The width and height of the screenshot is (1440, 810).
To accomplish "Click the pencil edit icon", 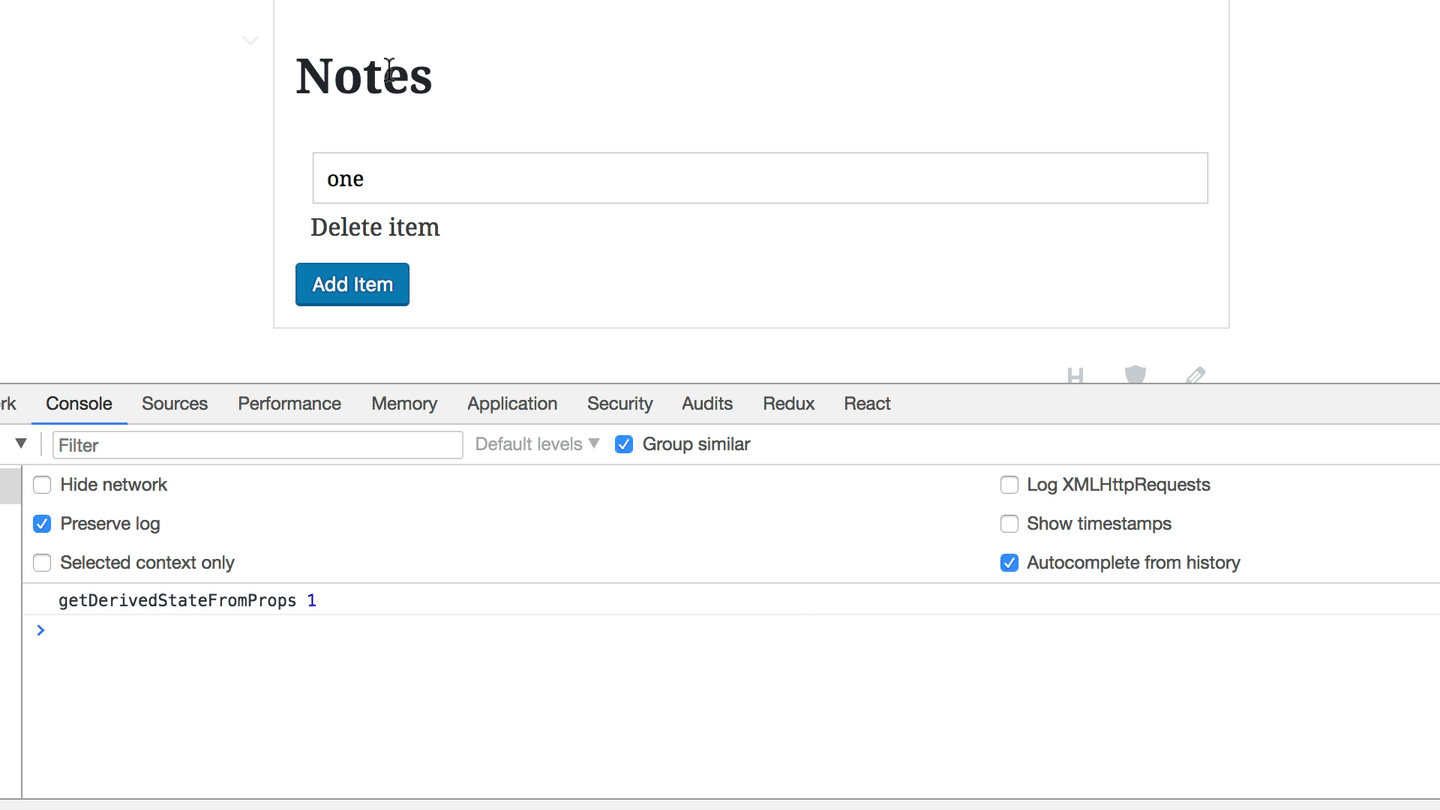I will coord(1196,376).
